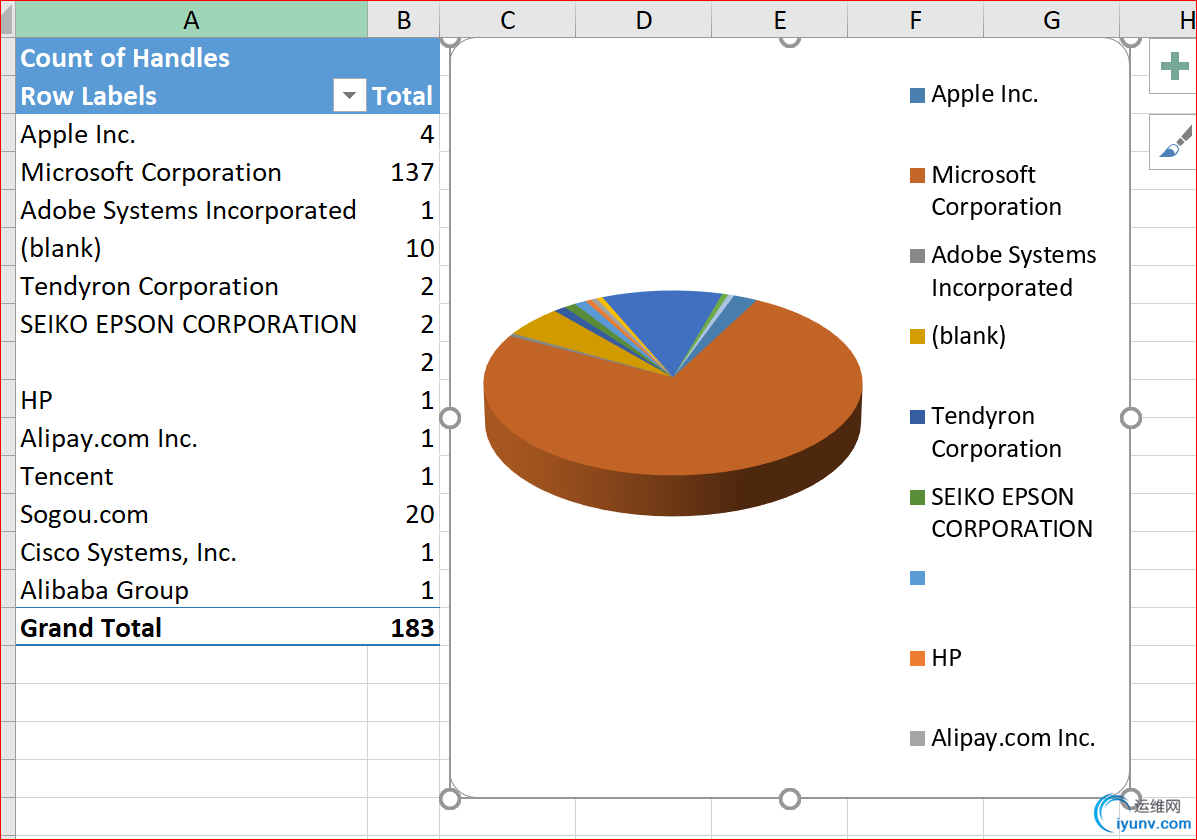Click the Count of Handles cell

[x=191, y=58]
